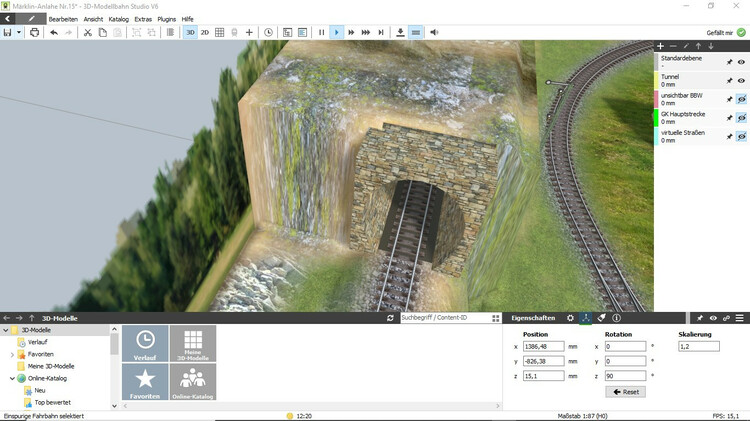This screenshot has height=421, width=750.
Task: Collapse the Online-Katalog tree node
Action: tap(12, 378)
